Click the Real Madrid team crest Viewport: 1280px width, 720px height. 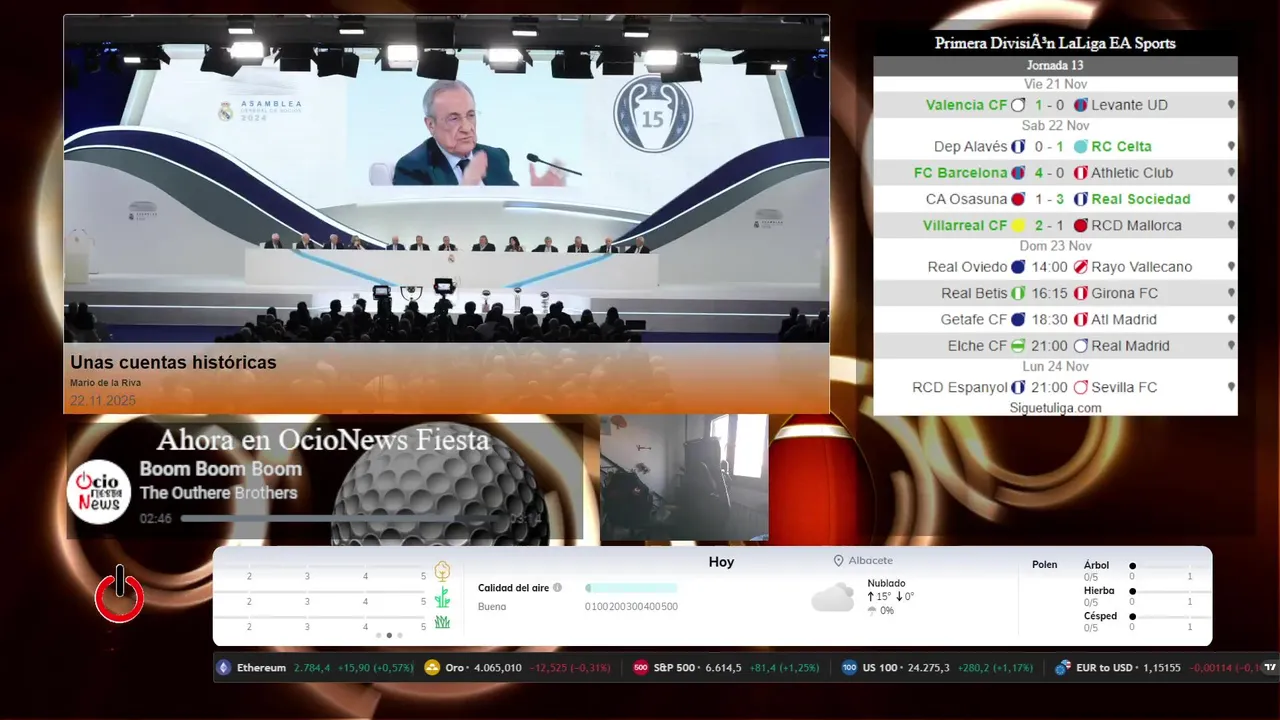coord(1080,346)
